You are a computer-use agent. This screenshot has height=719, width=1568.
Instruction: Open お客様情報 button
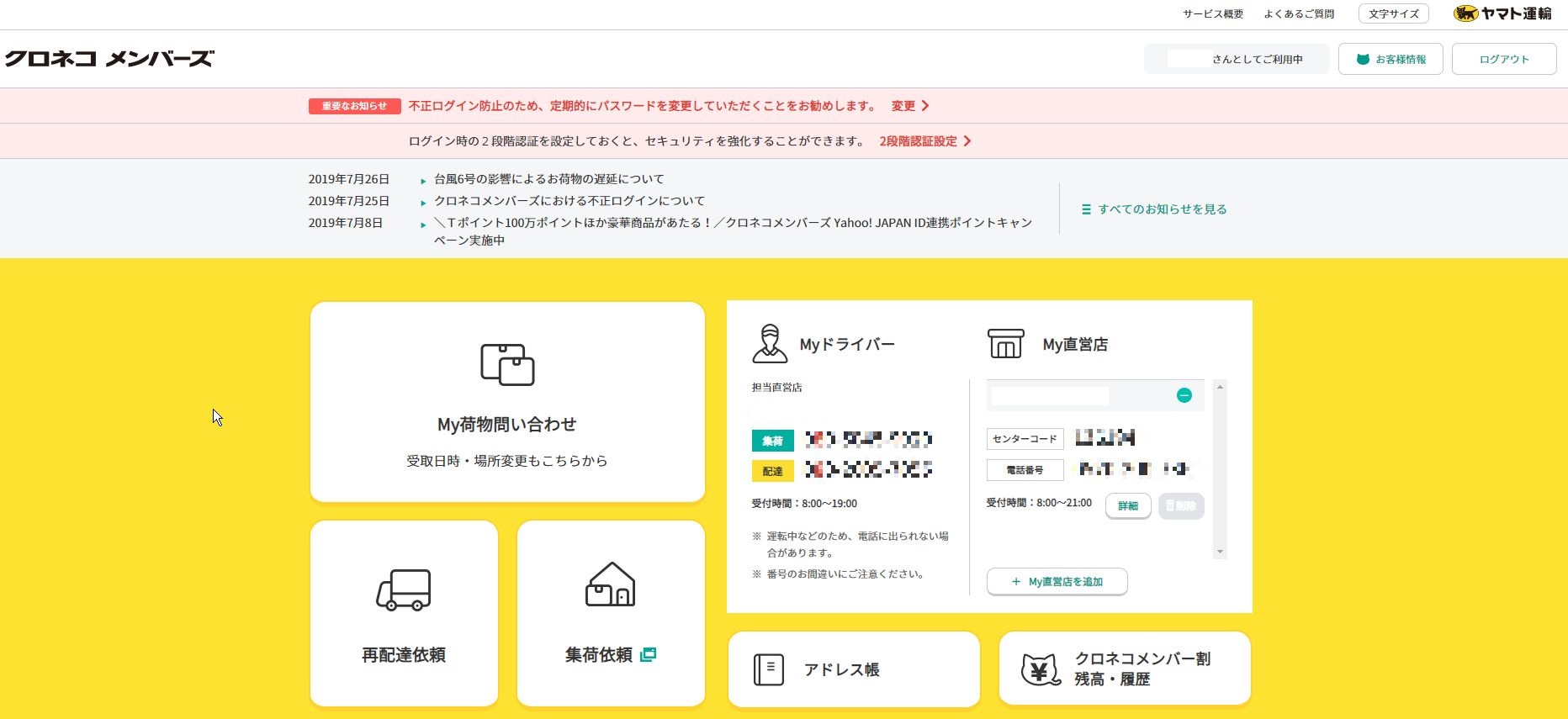coord(1391,59)
